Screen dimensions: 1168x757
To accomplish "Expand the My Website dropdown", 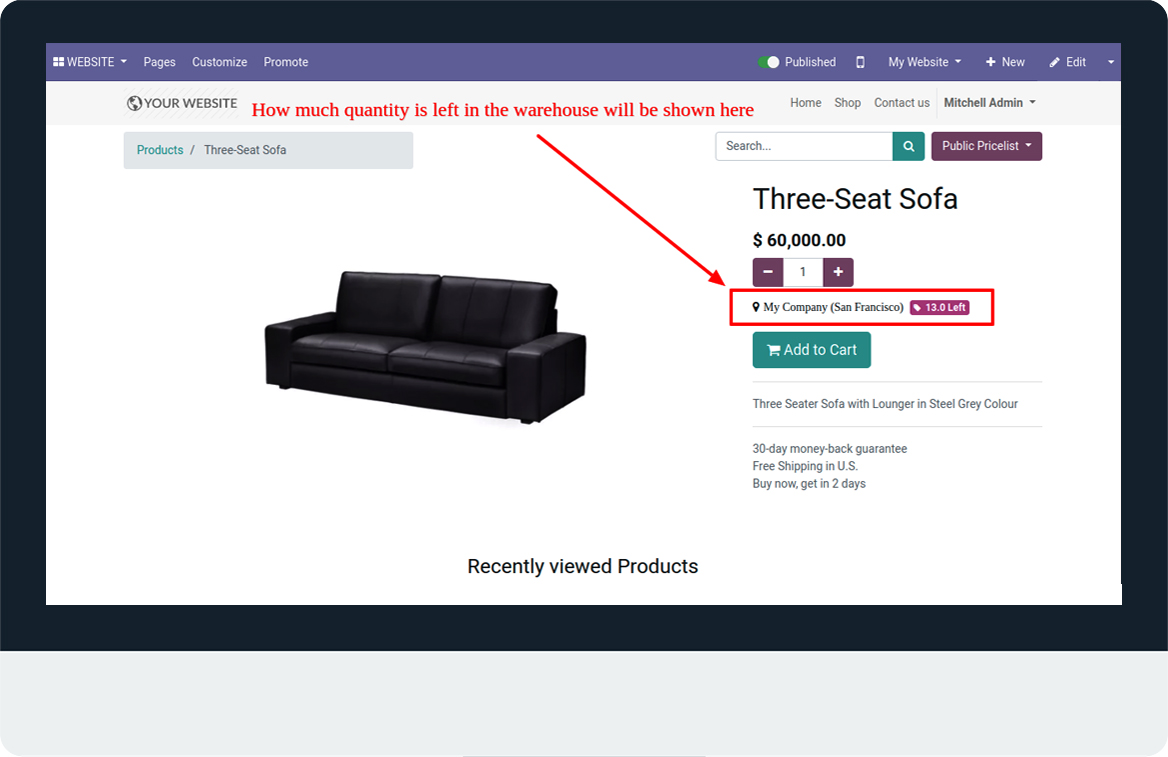I will click(924, 62).
